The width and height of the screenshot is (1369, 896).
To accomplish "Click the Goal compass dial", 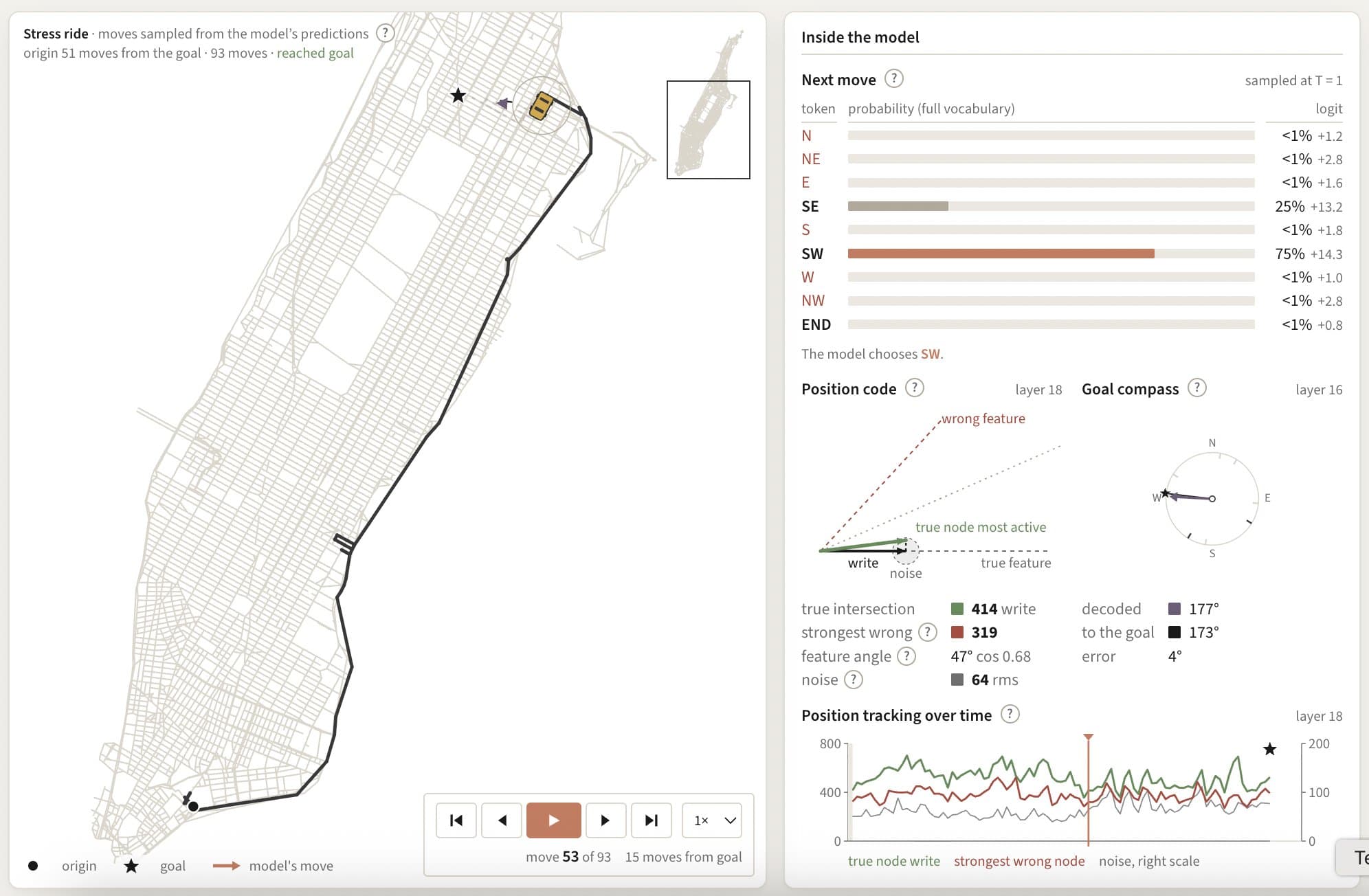I will pyautogui.click(x=1212, y=498).
